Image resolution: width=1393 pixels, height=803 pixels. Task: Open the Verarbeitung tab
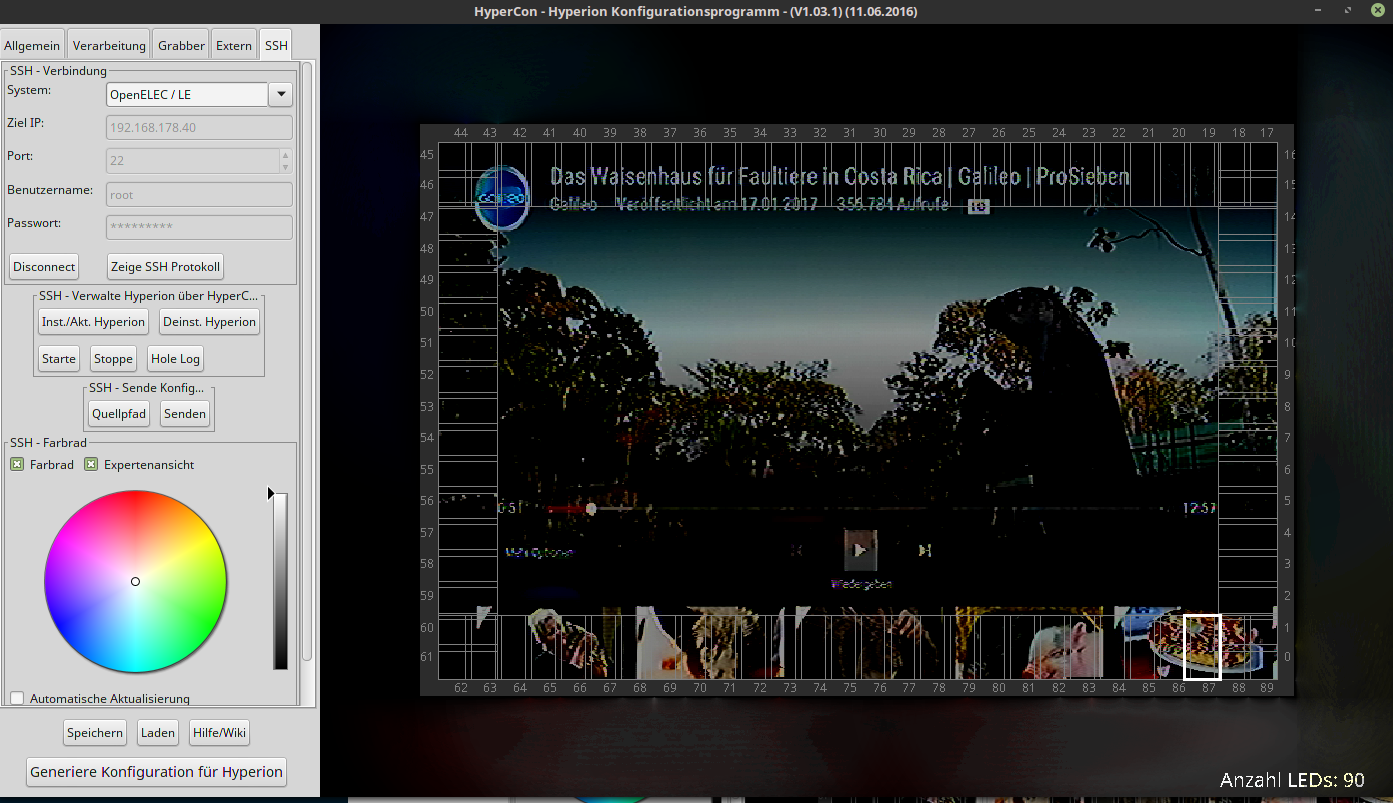(x=109, y=45)
